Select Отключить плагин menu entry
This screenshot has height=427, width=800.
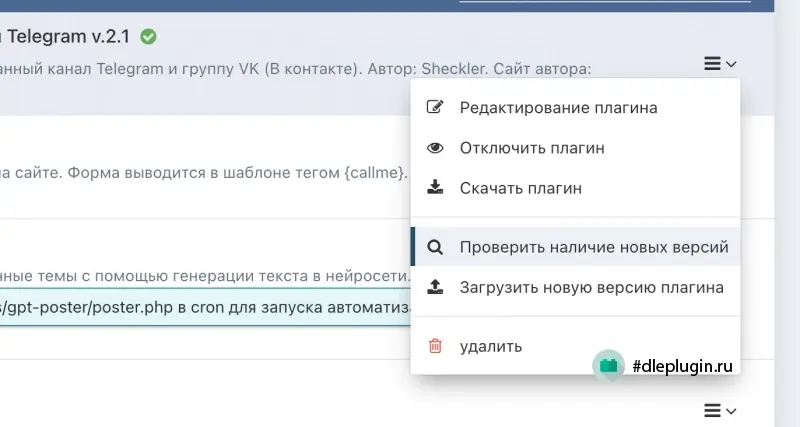click(x=576, y=148)
